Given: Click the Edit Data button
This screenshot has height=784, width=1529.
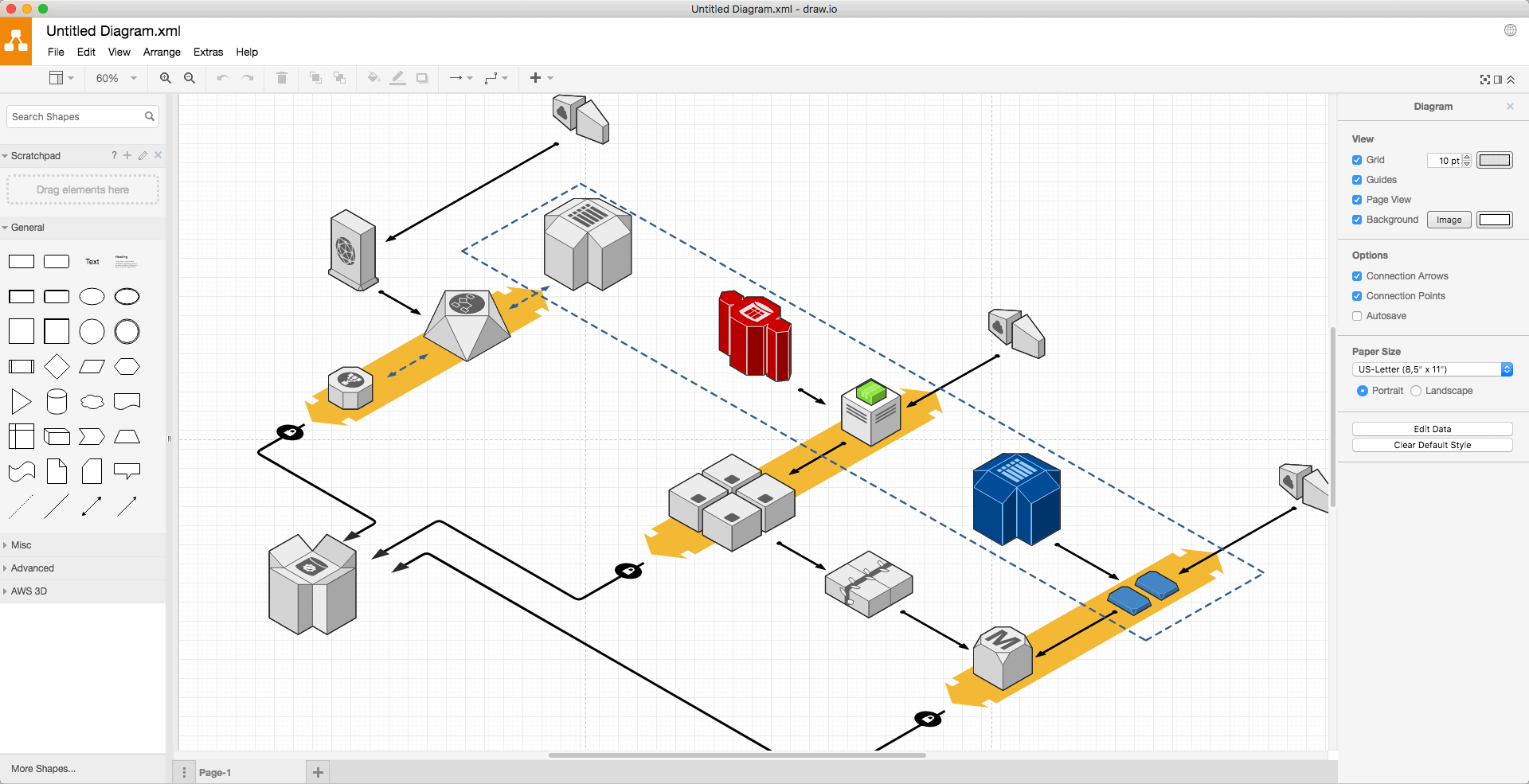Looking at the screenshot, I should click(1432, 429).
